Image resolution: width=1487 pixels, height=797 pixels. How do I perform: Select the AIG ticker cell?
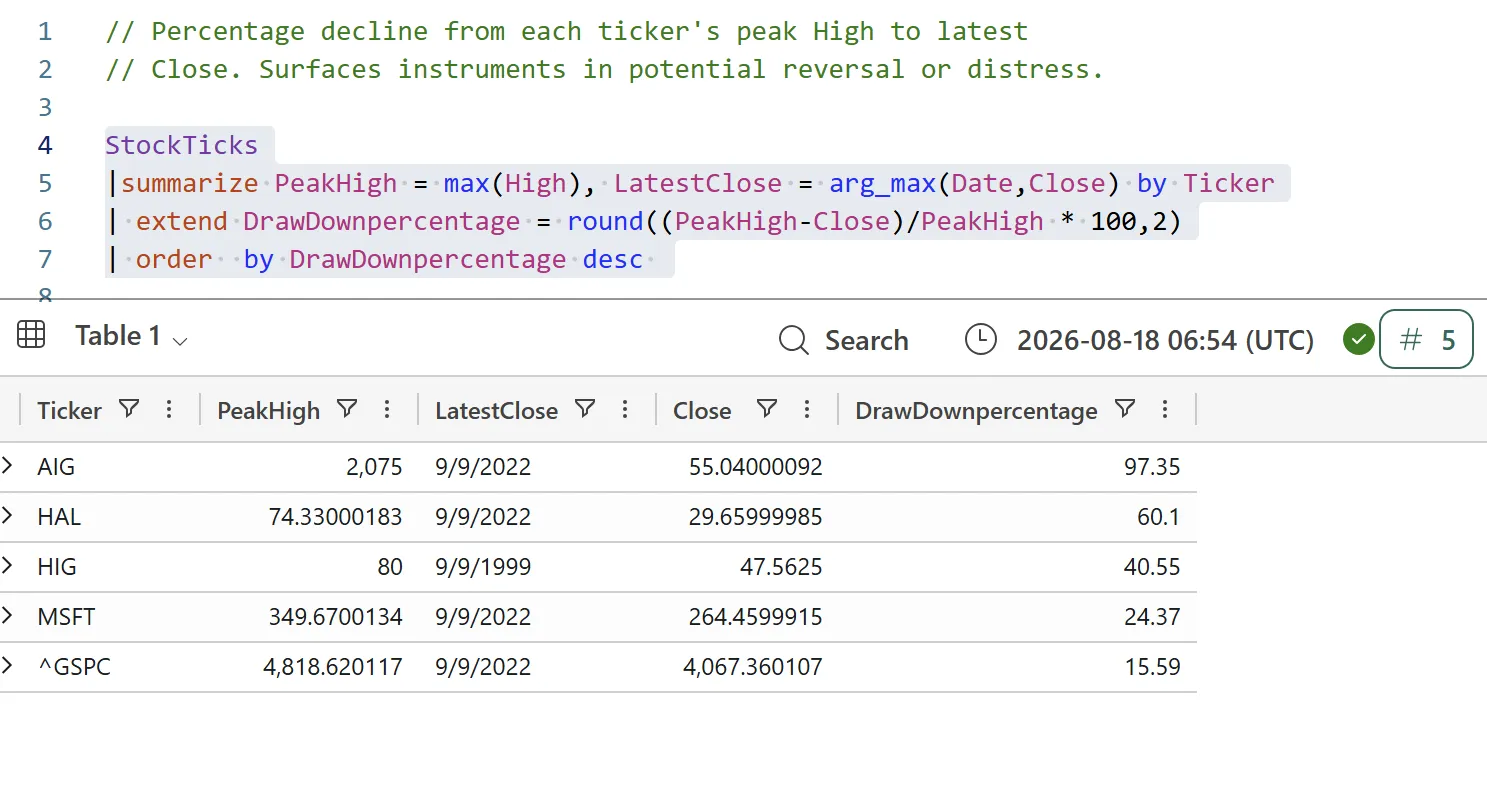(56, 467)
